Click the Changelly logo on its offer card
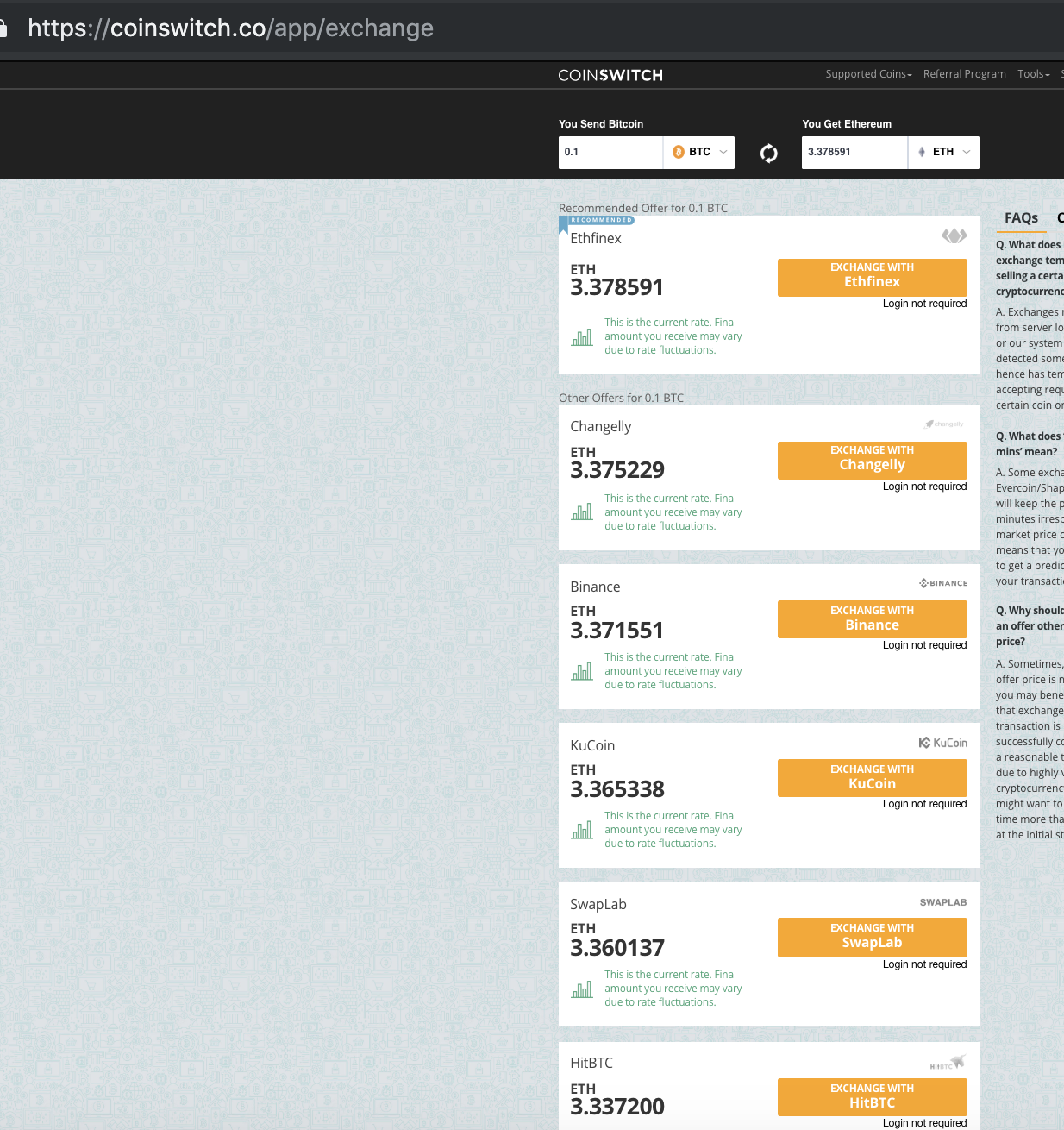Screen dimensions: 1064x1130 (x=944, y=424)
